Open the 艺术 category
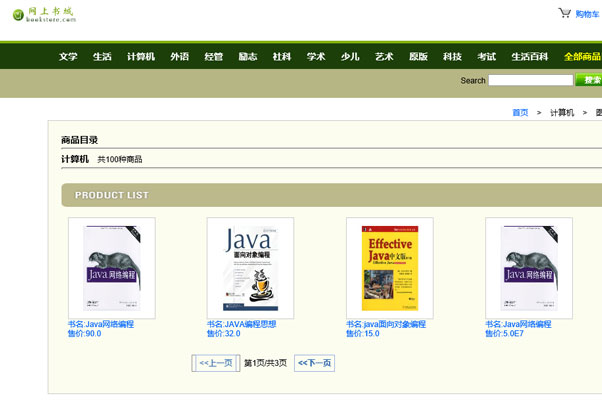Image resolution: width=602 pixels, height=400 pixels. [x=384, y=57]
